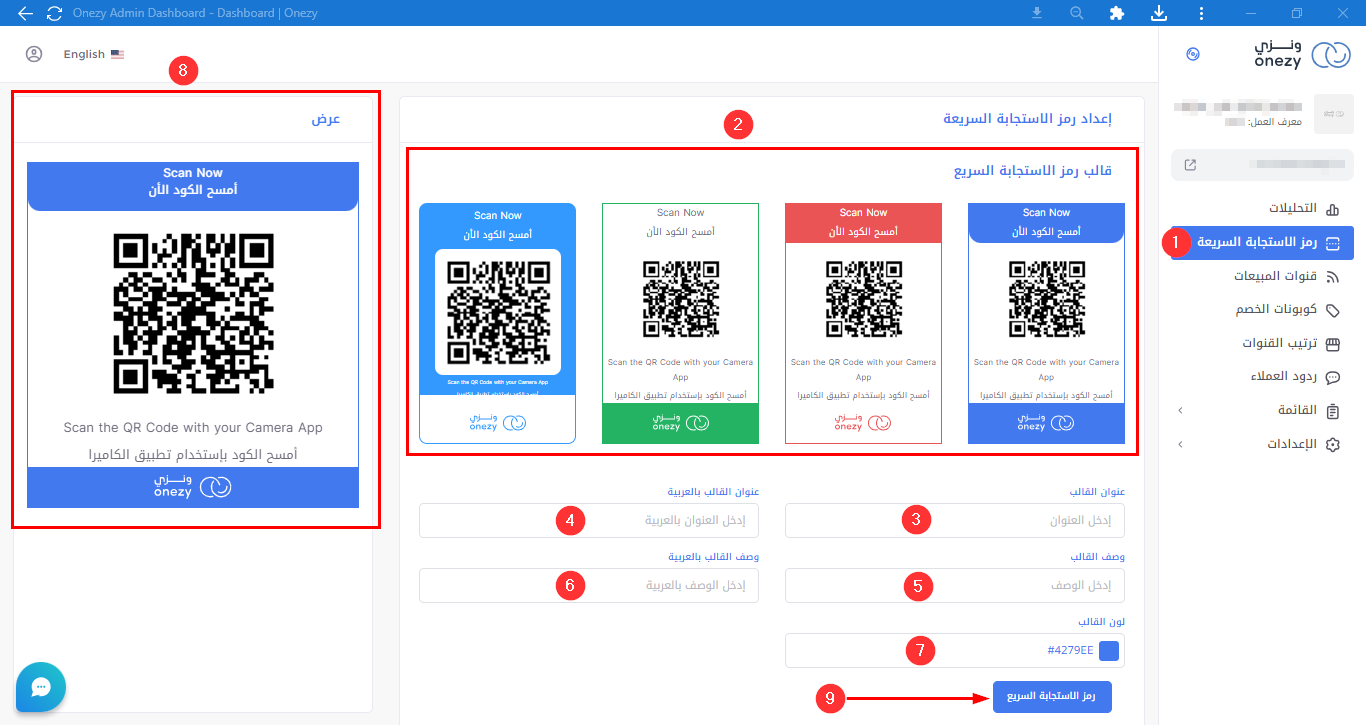Click the download tray icon in title bar
Image resolution: width=1366 pixels, height=725 pixels.
[1159, 13]
